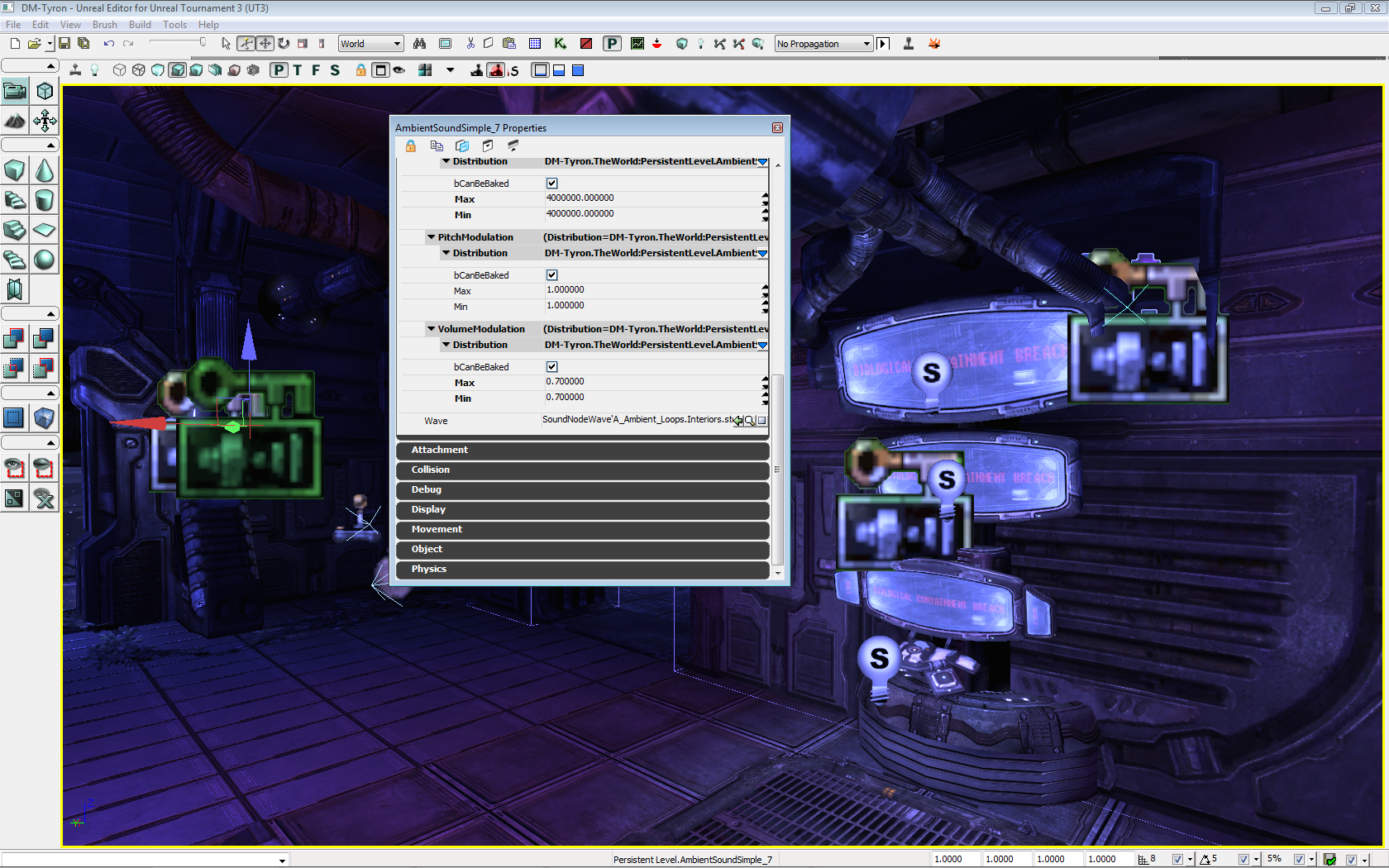Select Lit viewport mode cube icon
1389x868 pixels.
(177, 70)
